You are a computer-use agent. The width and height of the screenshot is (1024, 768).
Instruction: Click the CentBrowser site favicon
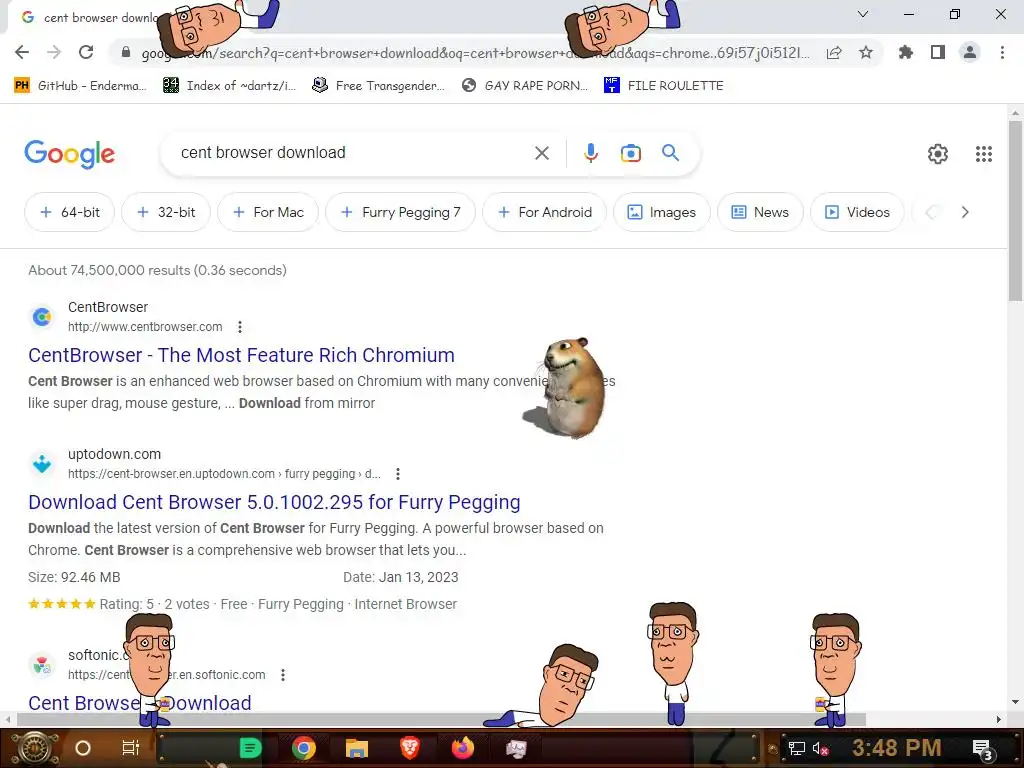(x=42, y=317)
